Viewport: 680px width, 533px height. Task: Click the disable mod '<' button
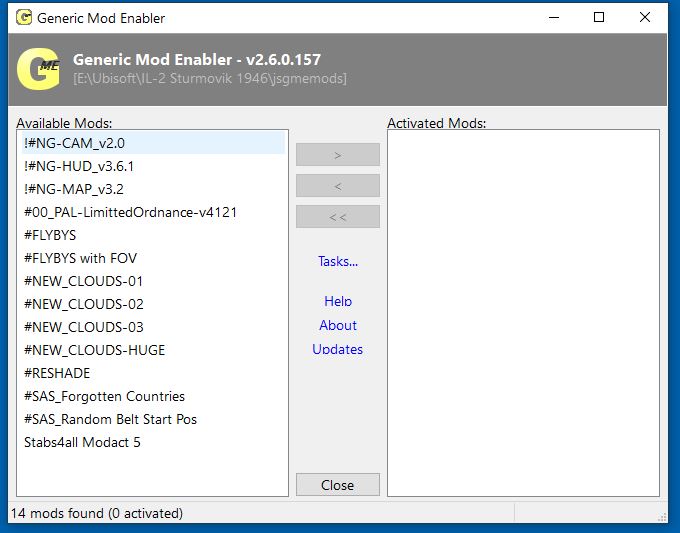coord(338,186)
